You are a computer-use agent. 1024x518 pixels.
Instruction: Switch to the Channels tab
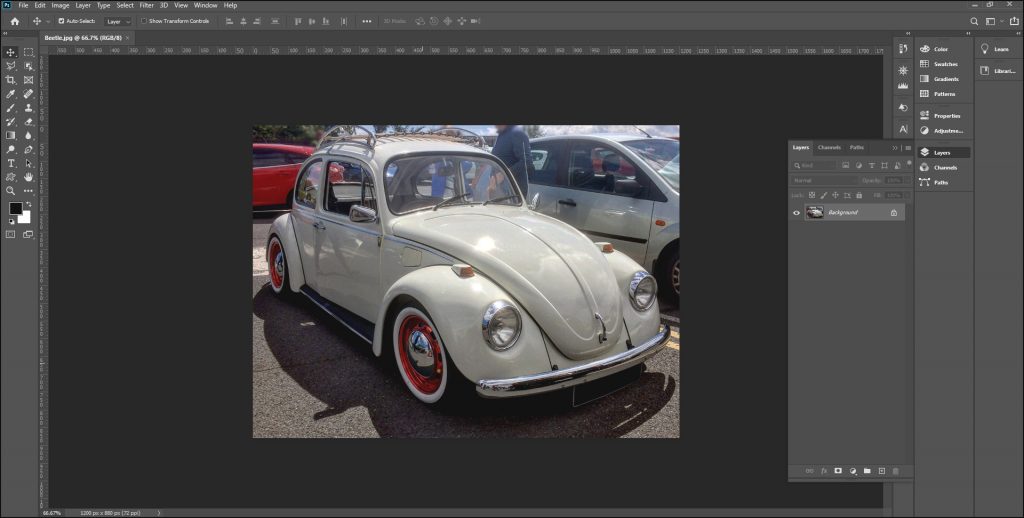click(829, 148)
